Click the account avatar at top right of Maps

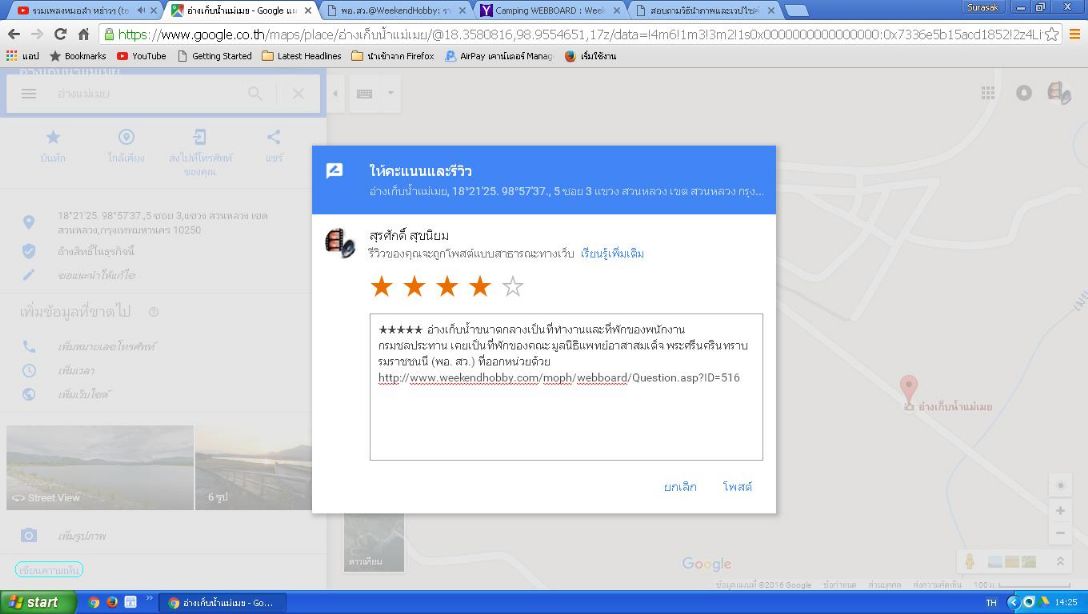(1059, 93)
